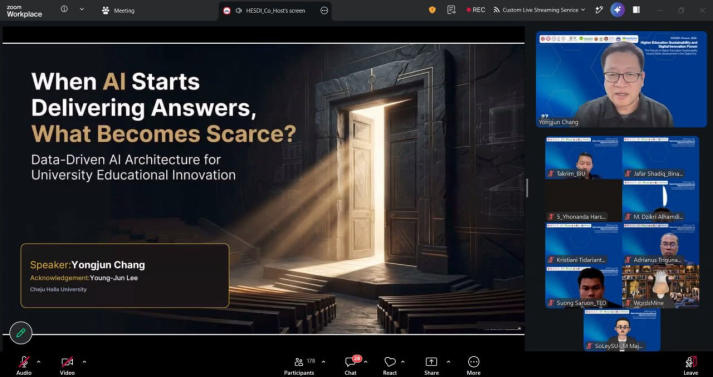The height and width of the screenshot is (377, 713).
Task: Click the Share screen icon
Action: [431, 362]
